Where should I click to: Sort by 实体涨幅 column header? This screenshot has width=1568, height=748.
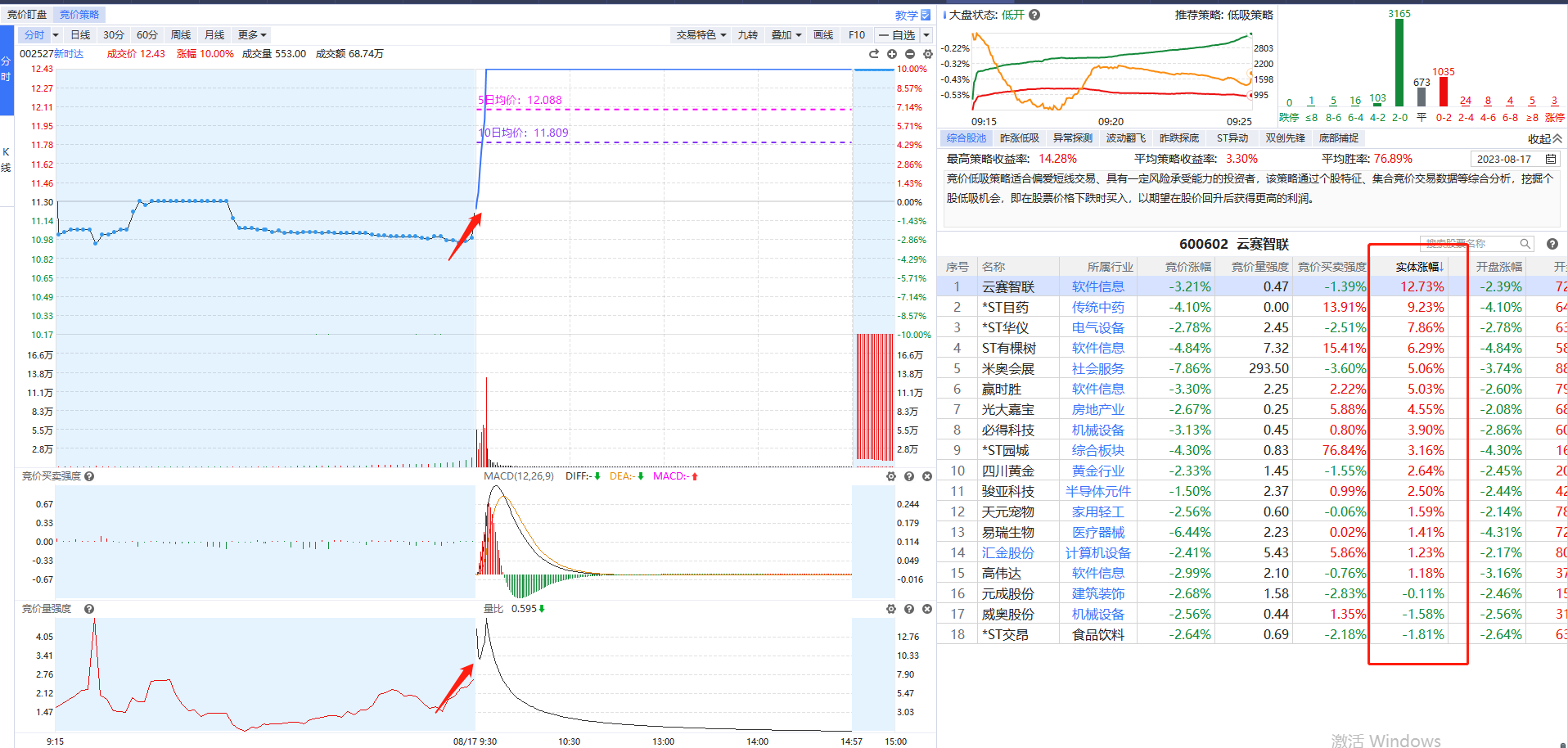click(x=1419, y=267)
